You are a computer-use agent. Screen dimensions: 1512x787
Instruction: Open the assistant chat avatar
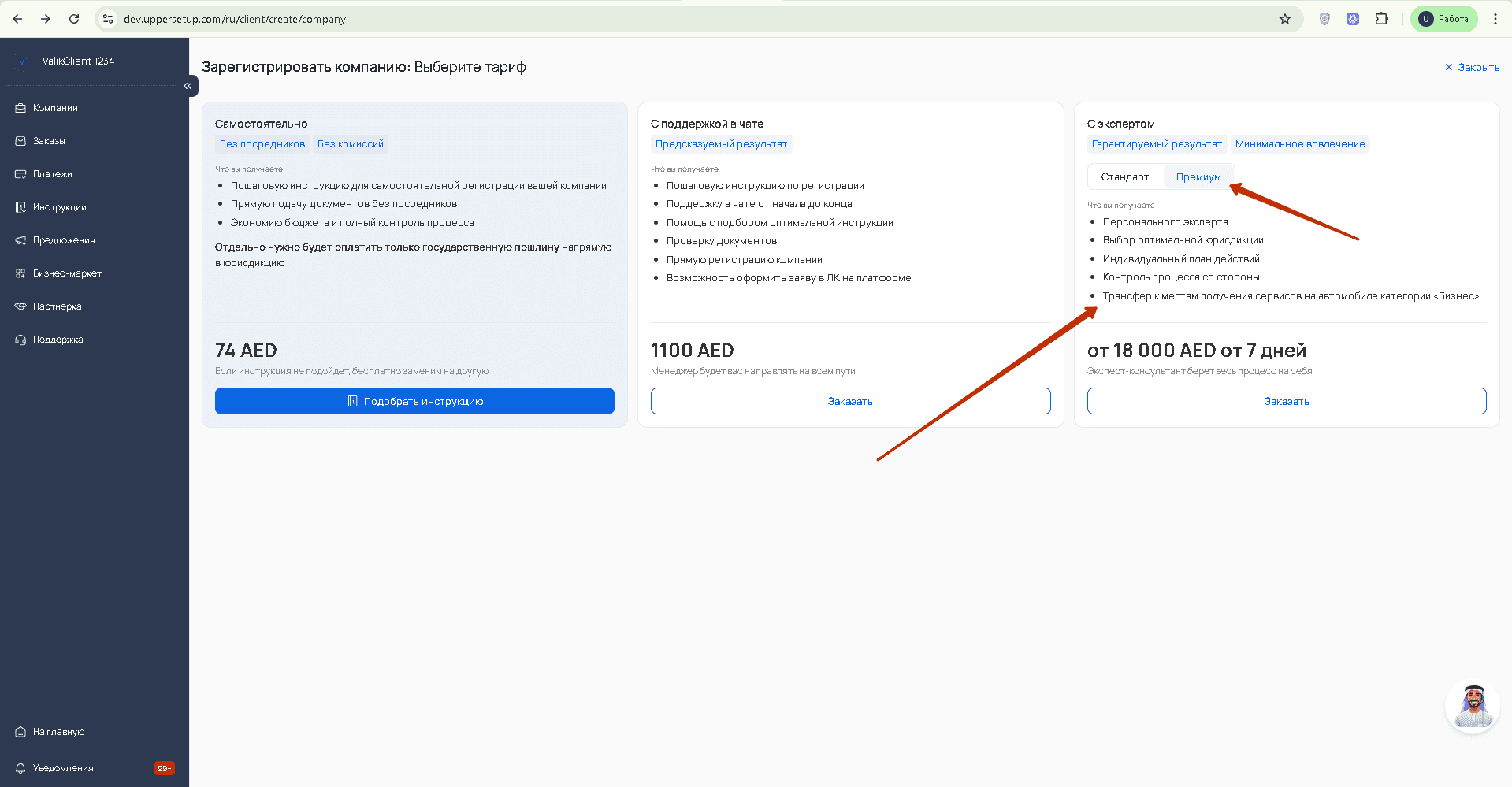tap(1472, 706)
